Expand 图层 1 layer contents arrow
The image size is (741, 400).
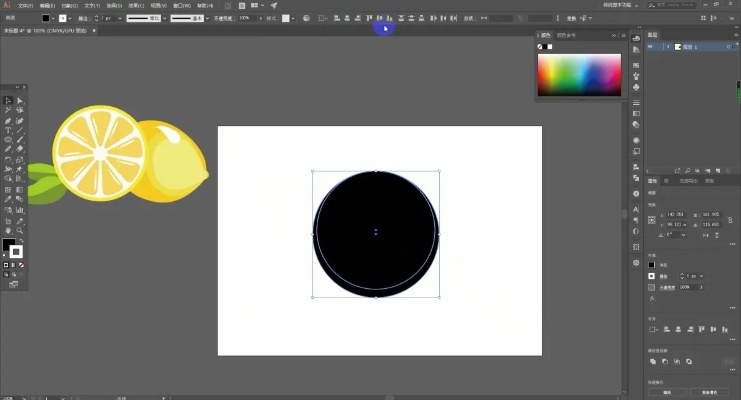[x=668, y=47]
